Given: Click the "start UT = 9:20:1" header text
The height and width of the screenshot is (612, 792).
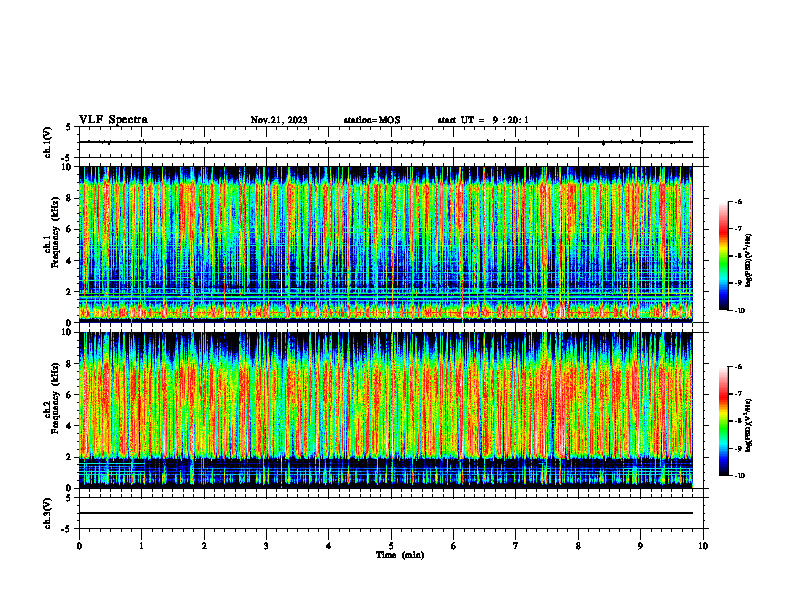Looking at the screenshot, I should (x=483, y=120).
